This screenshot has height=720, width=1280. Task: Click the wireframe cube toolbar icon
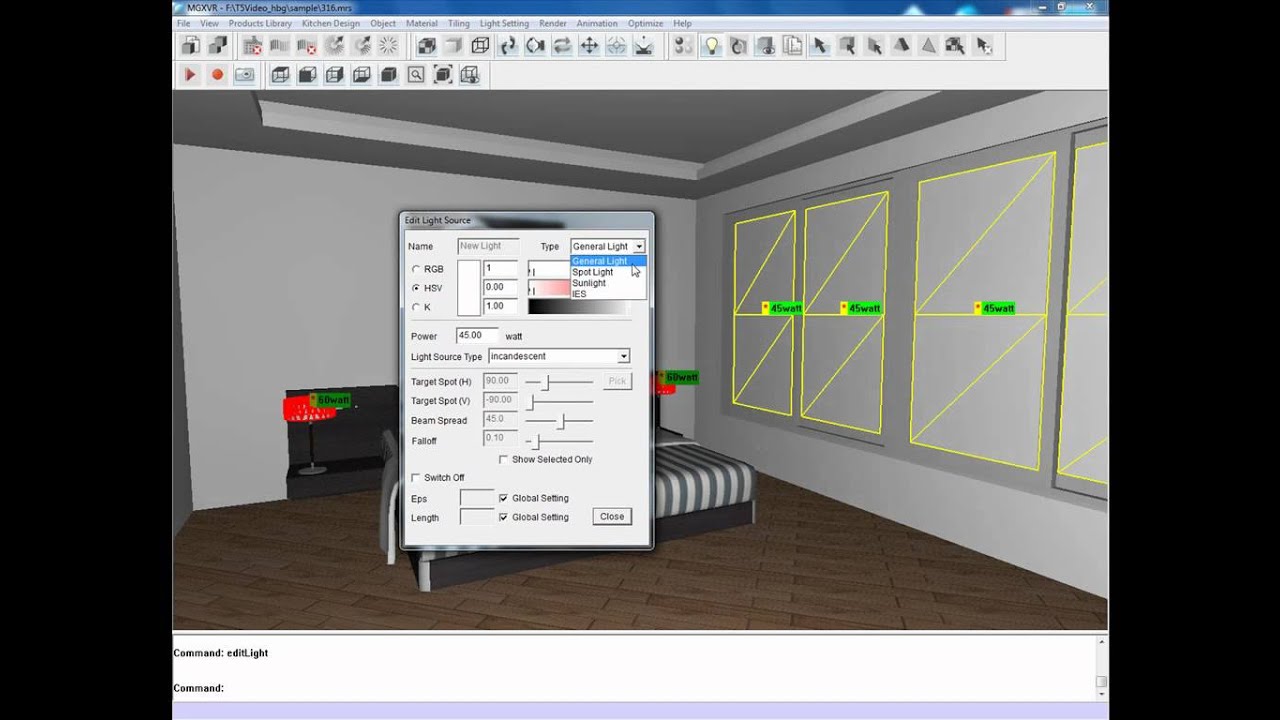pyautogui.click(x=480, y=45)
